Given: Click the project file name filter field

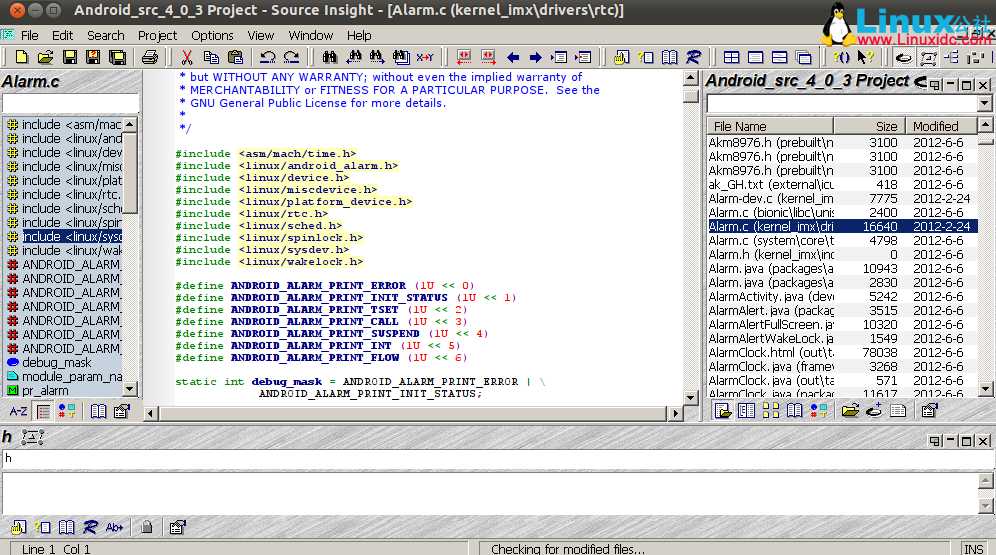Looking at the screenshot, I should pyautogui.click(x=842, y=104).
